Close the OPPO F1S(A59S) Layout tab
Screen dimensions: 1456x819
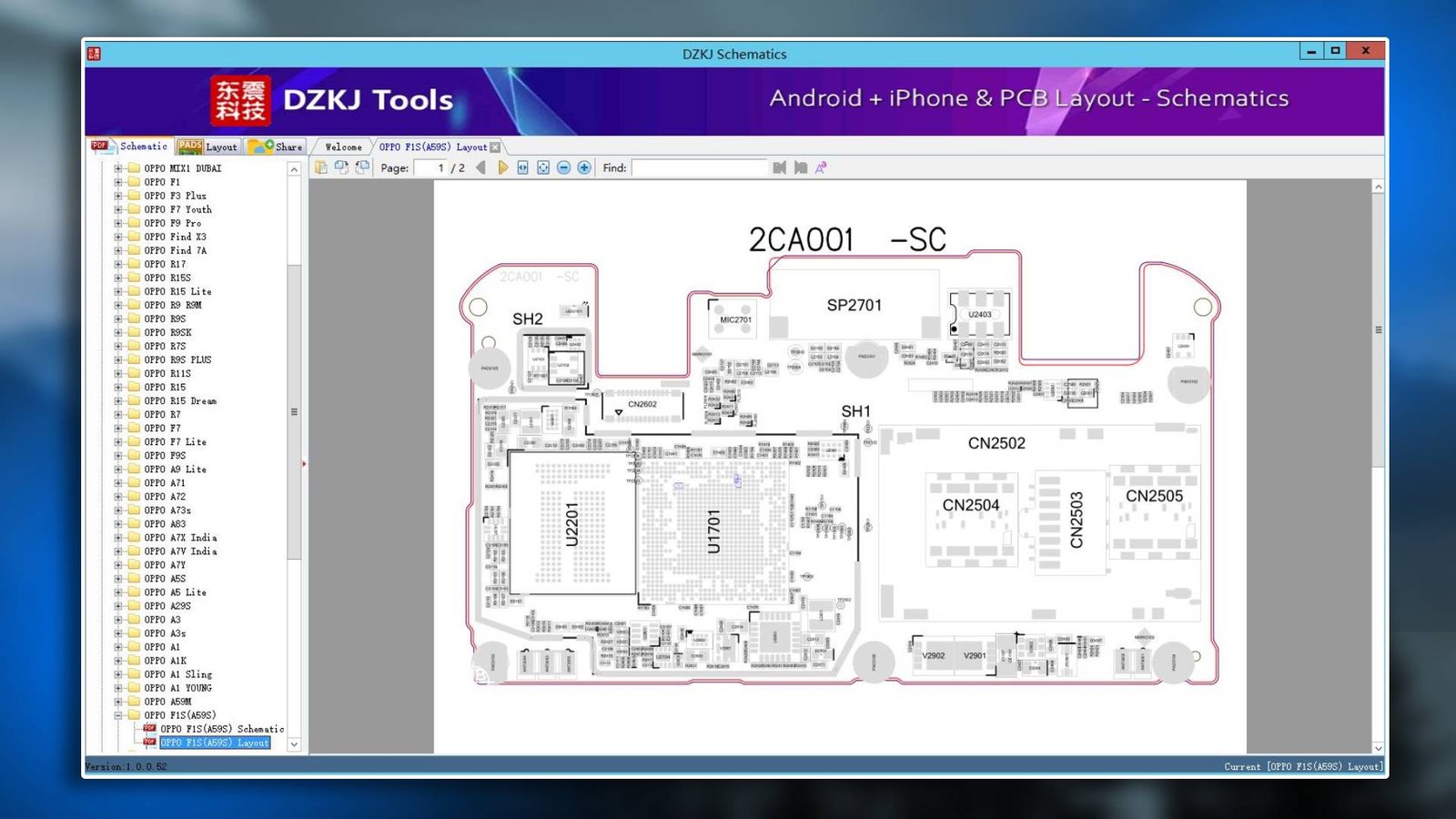495,147
